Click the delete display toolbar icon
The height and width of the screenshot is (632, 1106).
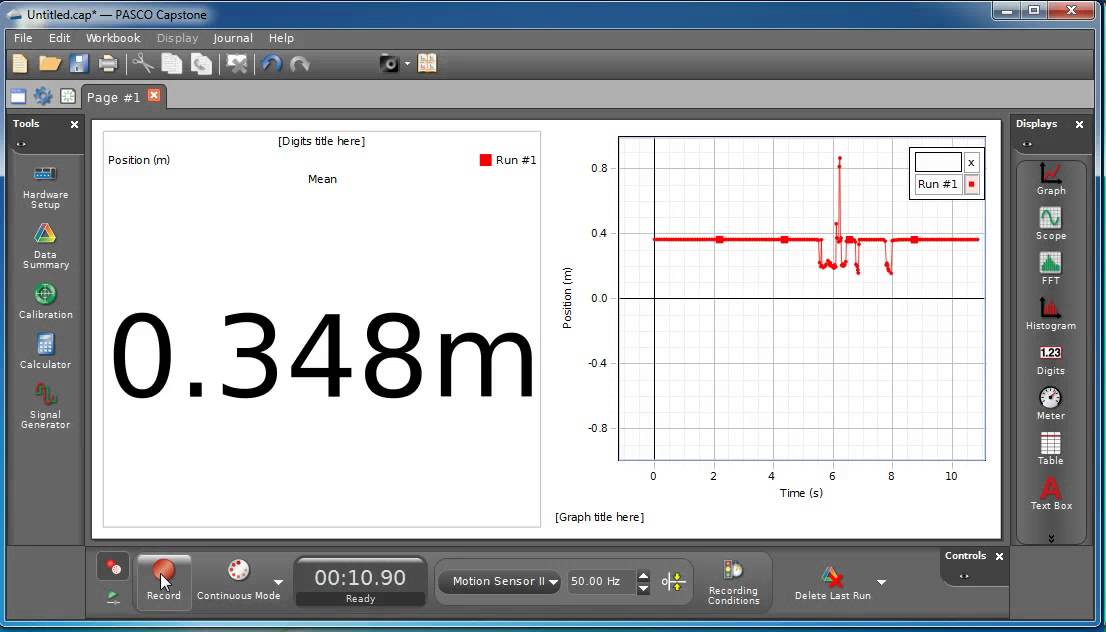tap(236, 63)
